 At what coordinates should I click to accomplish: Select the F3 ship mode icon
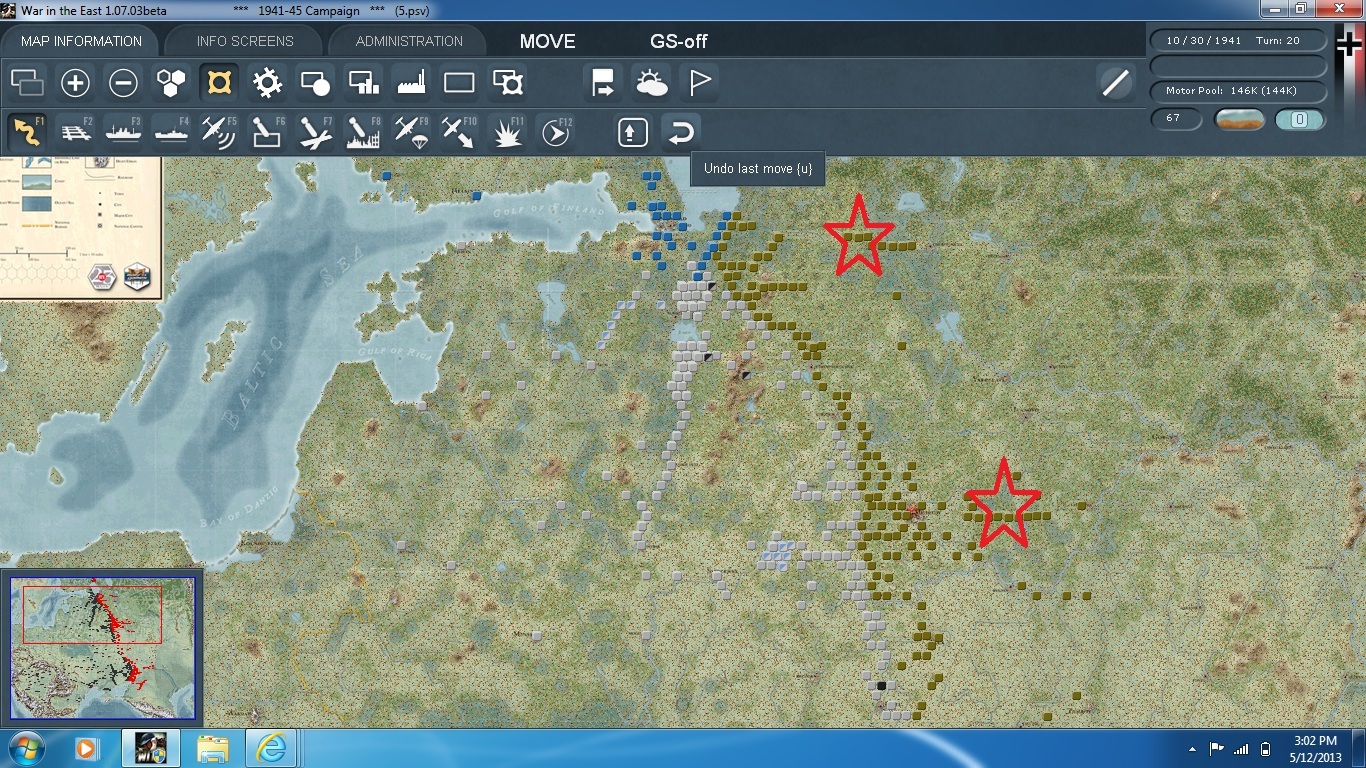123,132
